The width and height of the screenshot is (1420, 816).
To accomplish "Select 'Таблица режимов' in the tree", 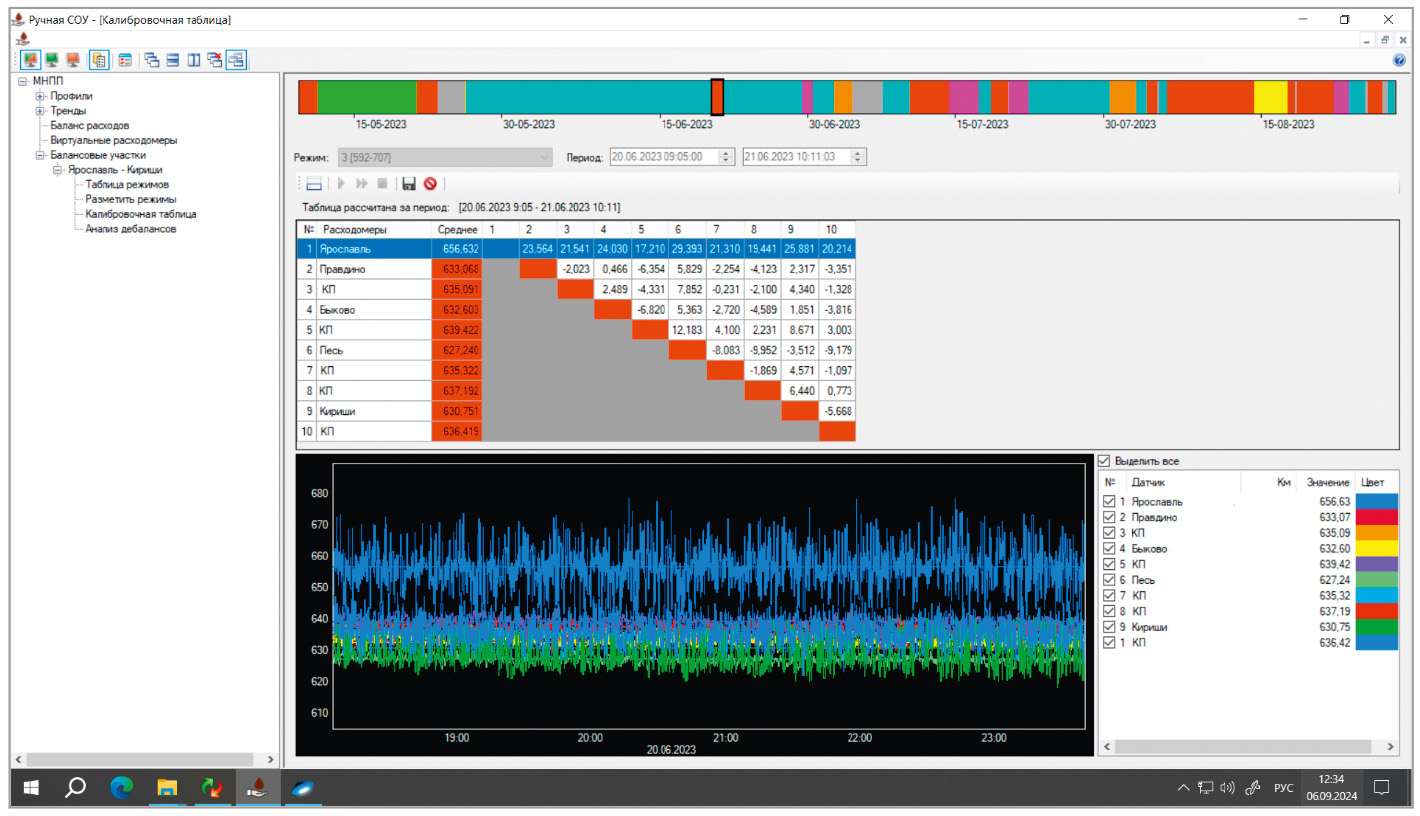I will [127, 185].
